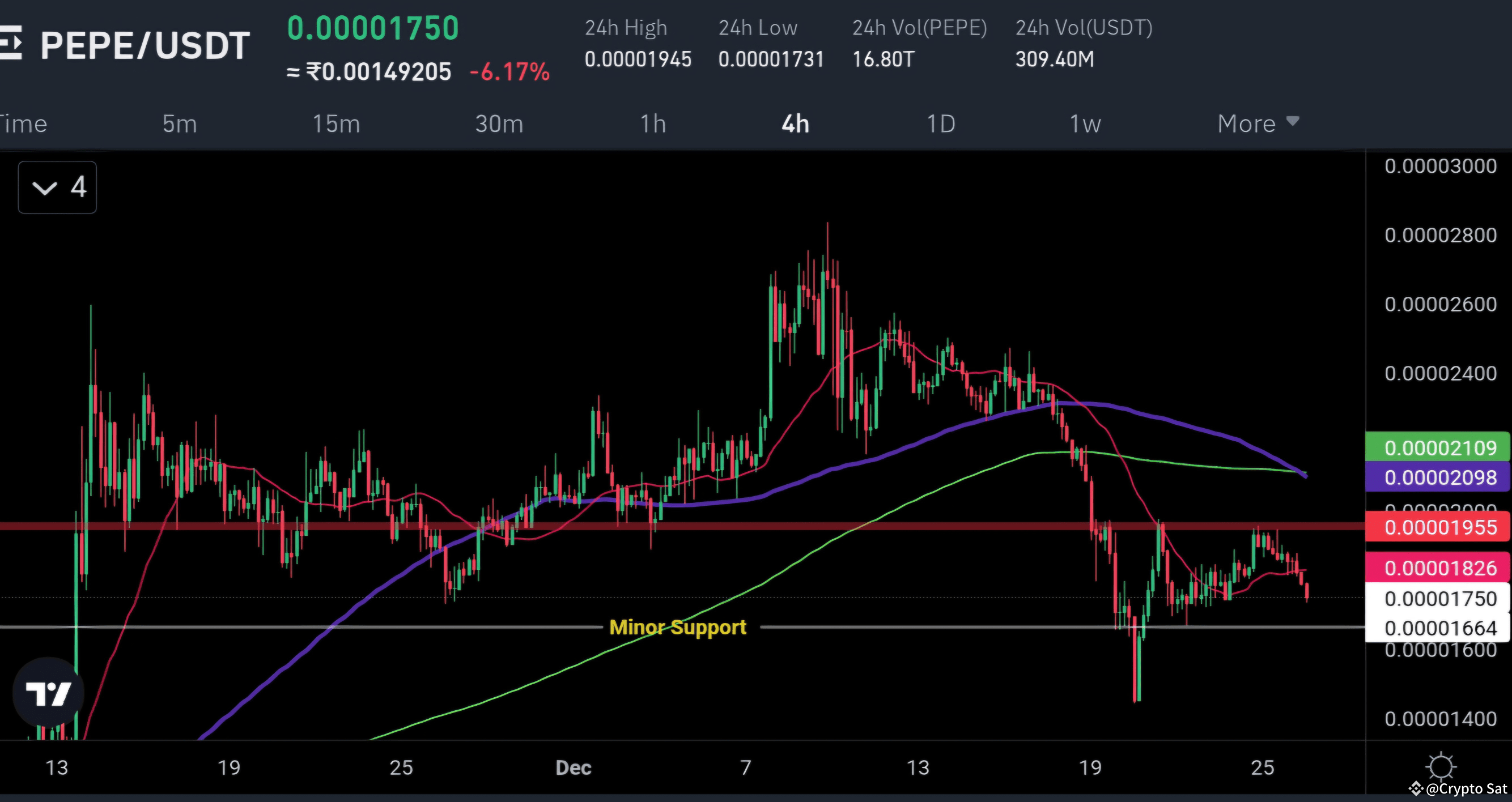Viewport: 1512px width, 802px height.
Task: Expand the candle interval selector showing 4
Action: (57, 187)
